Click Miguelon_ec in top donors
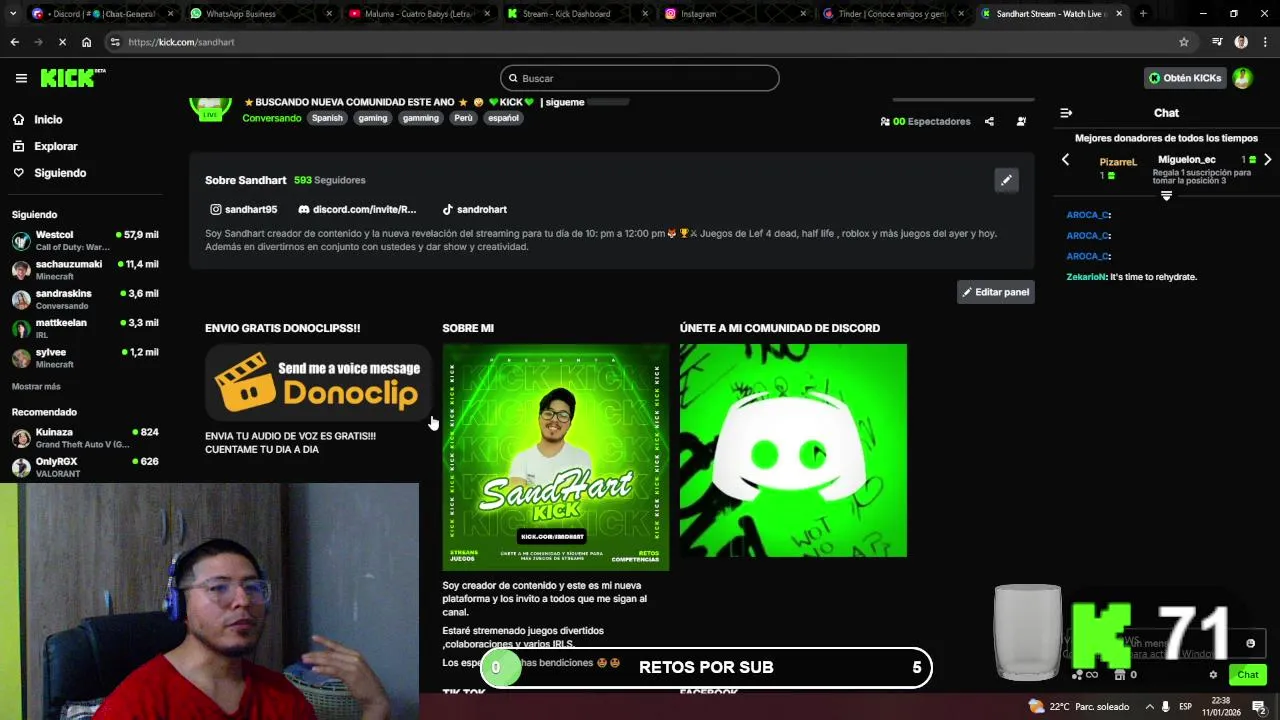1280x720 pixels. click(x=1187, y=159)
